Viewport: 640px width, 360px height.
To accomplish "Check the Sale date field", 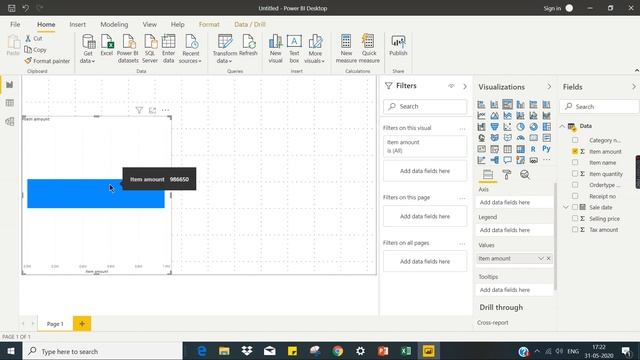I will (x=575, y=207).
